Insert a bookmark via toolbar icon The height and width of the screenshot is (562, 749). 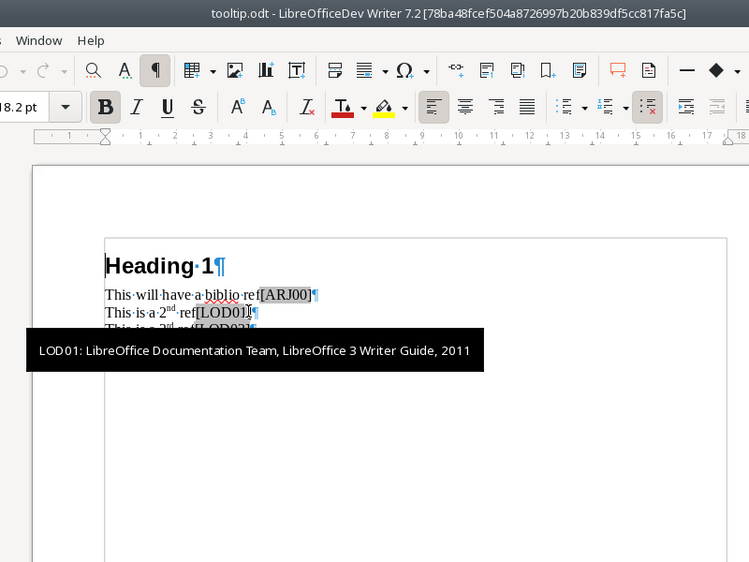(548, 71)
